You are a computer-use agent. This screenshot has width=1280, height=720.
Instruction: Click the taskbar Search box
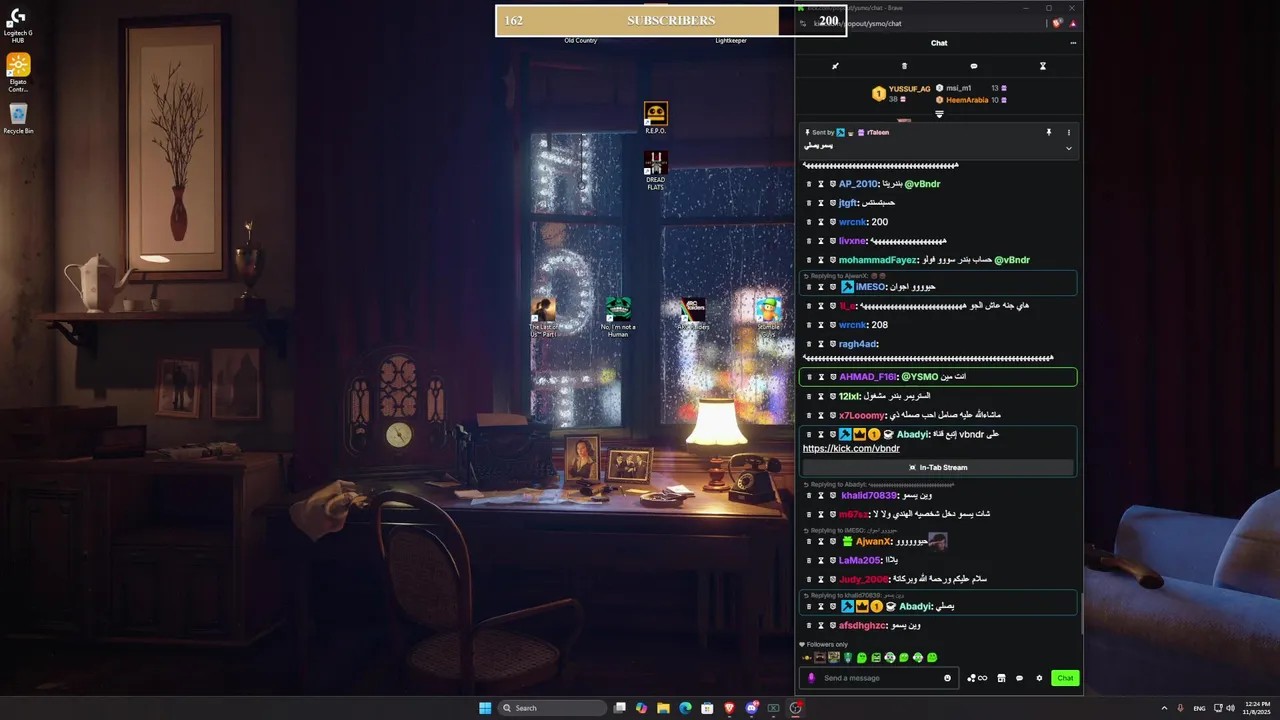[552, 708]
